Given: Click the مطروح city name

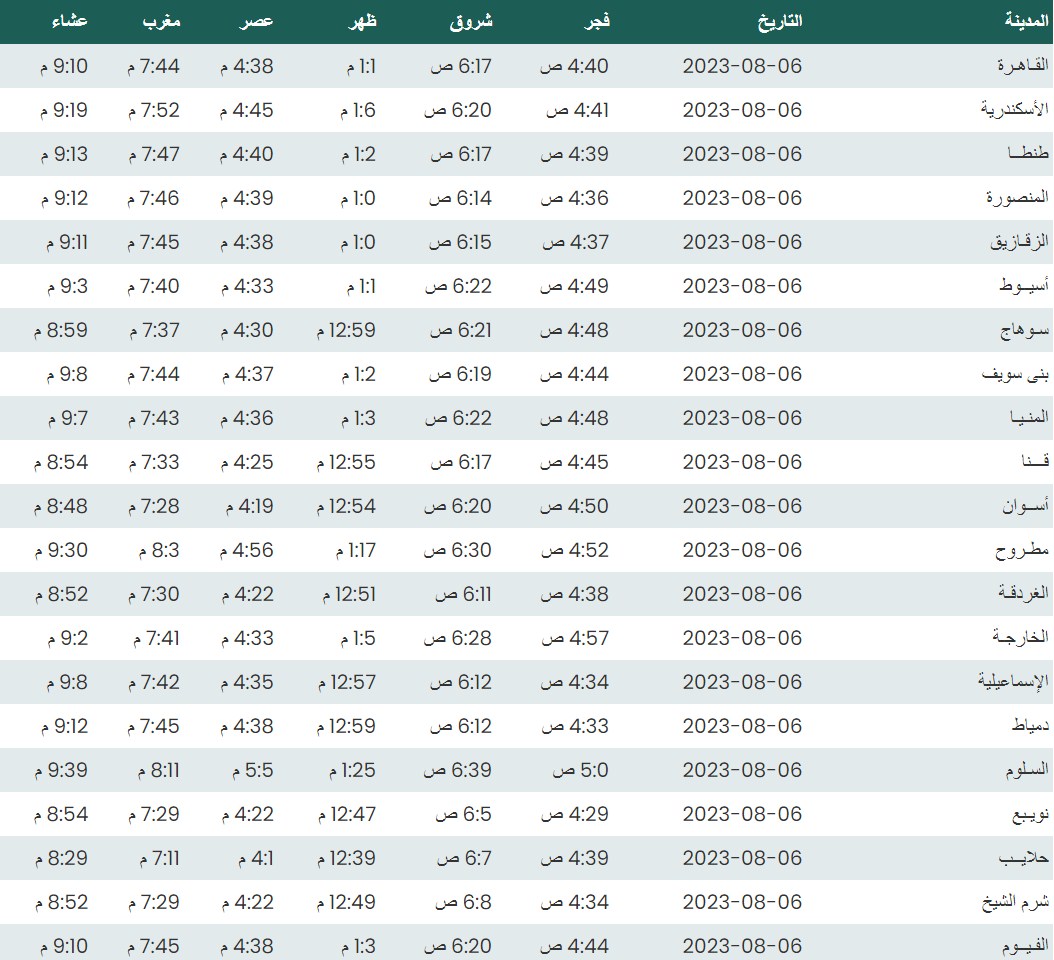Looking at the screenshot, I should coord(1023,550).
